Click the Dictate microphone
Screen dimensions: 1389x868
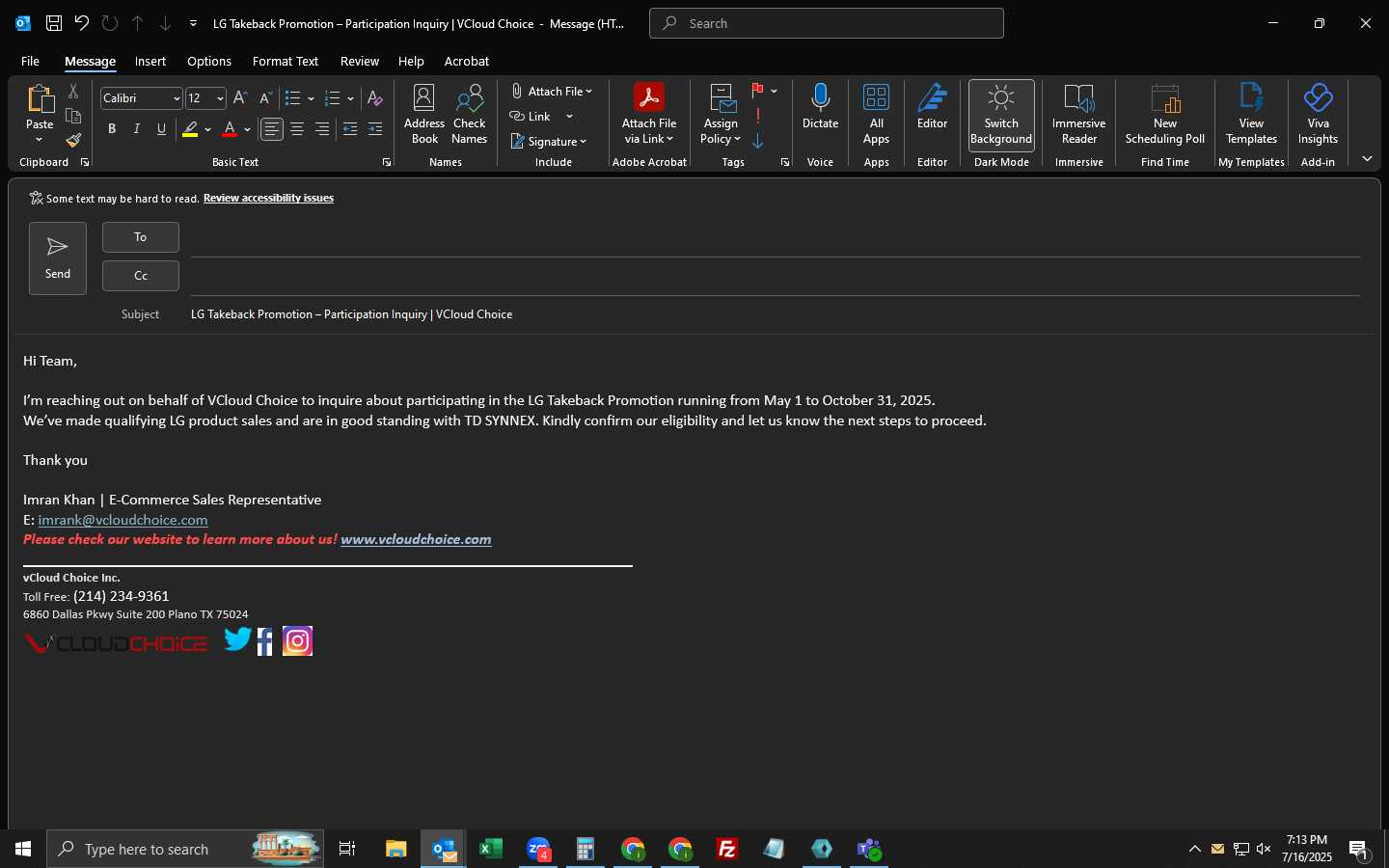pyautogui.click(x=821, y=106)
